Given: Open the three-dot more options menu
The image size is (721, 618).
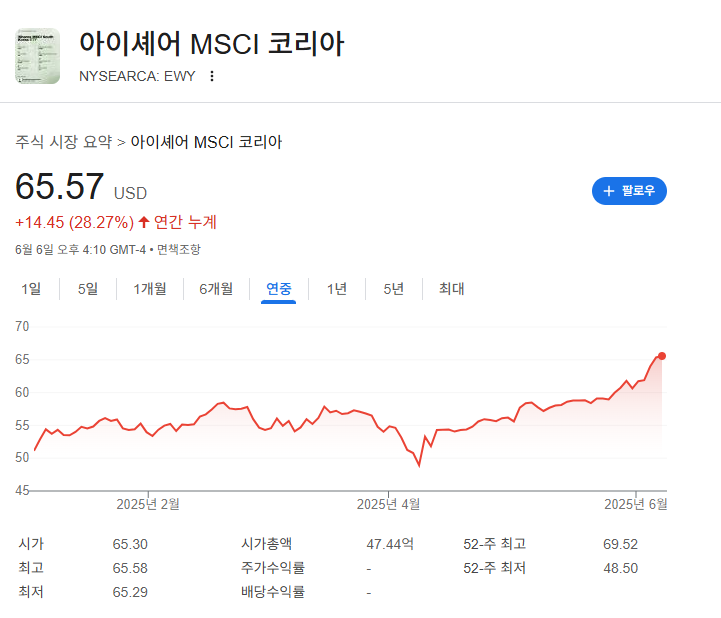Looking at the screenshot, I should click(x=212, y=76).
